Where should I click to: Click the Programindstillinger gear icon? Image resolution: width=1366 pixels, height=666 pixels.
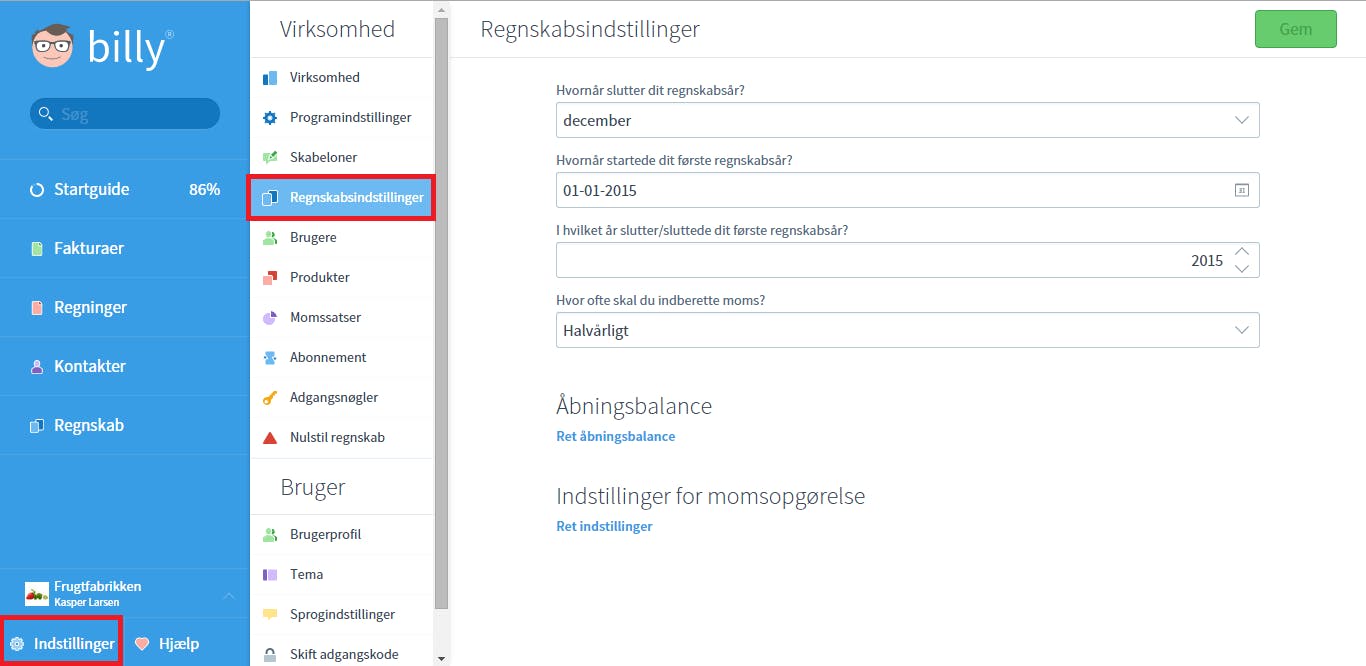(269, 118)
